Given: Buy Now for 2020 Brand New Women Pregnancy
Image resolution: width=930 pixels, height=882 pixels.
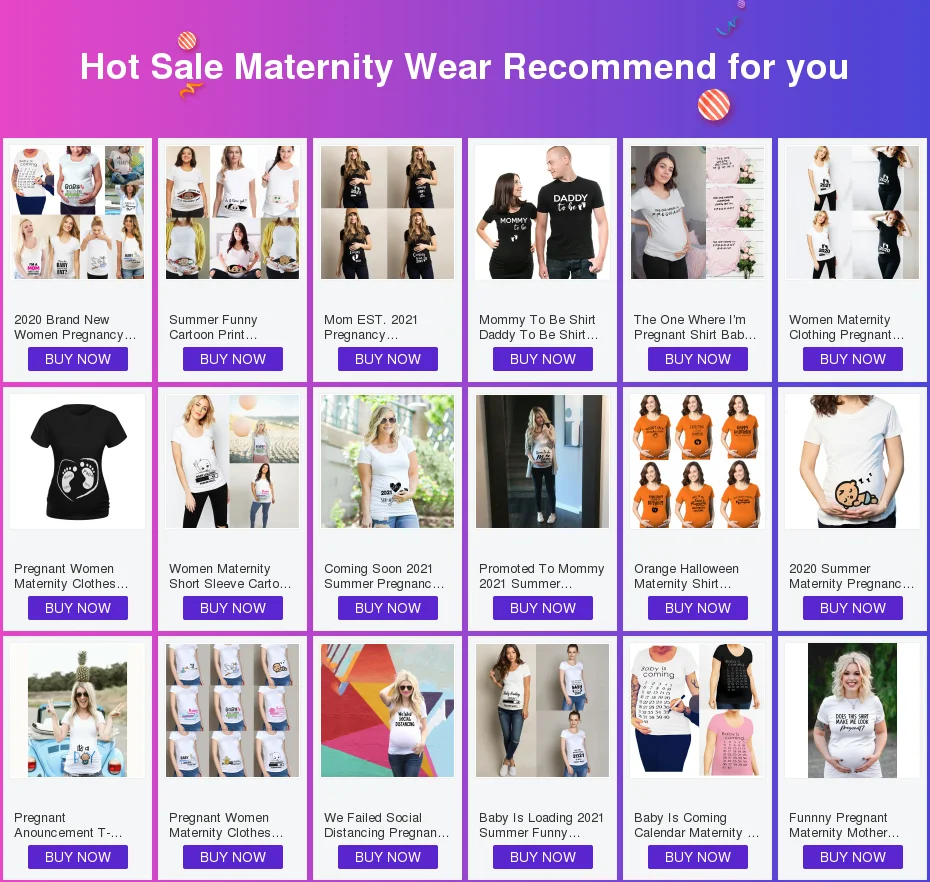Looking at the screenshot, I should click(78, 359).
